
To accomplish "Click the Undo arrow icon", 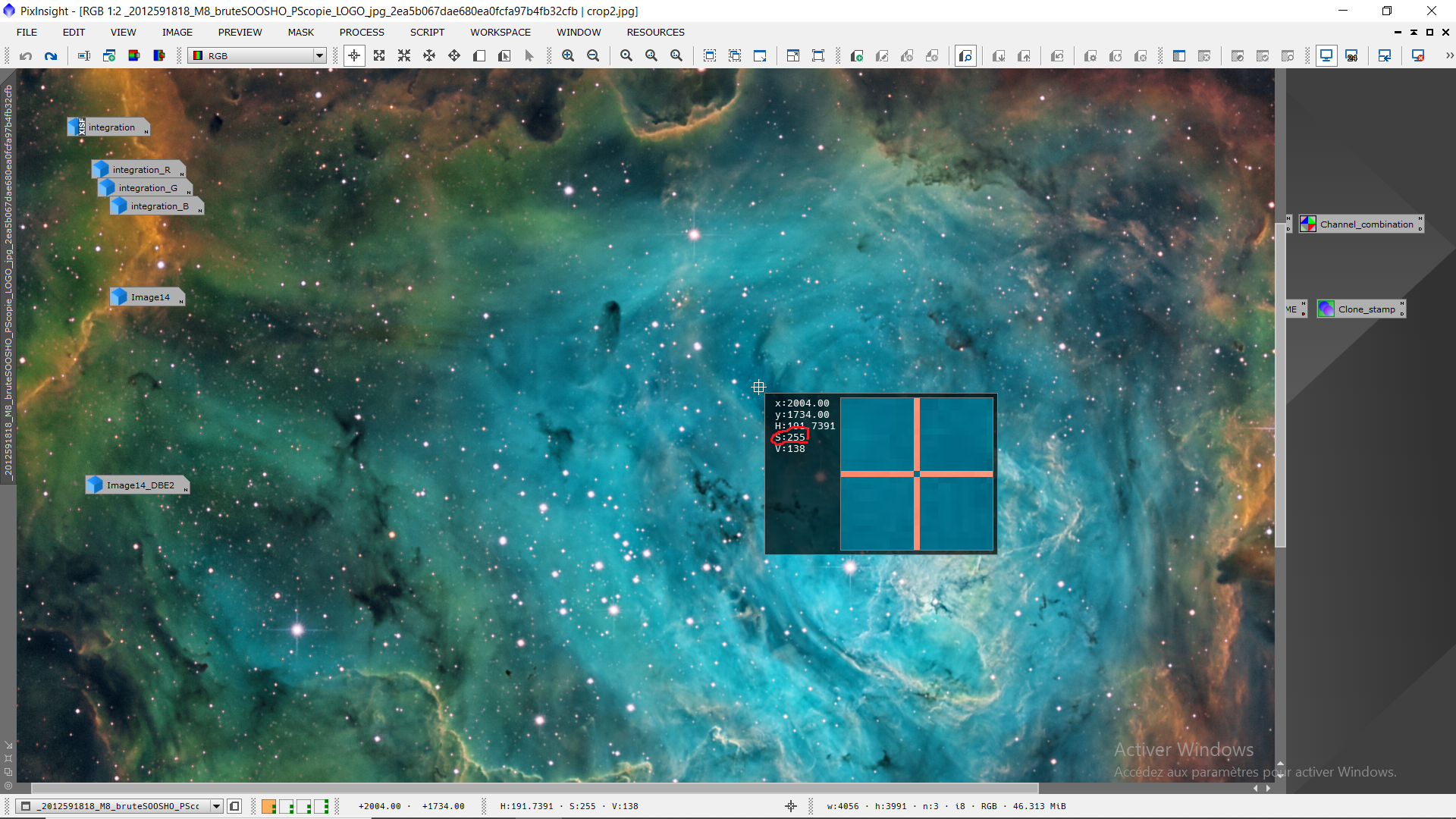I will click(x=26, y=55).
